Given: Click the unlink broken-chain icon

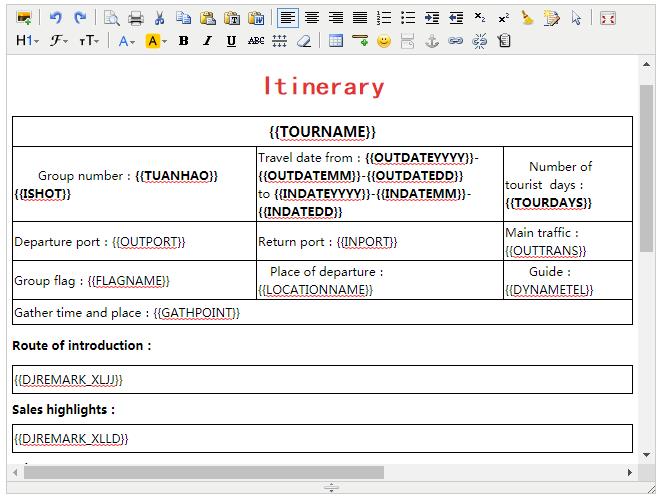Looking at the screenshot, I should click(x=479, y=41).
